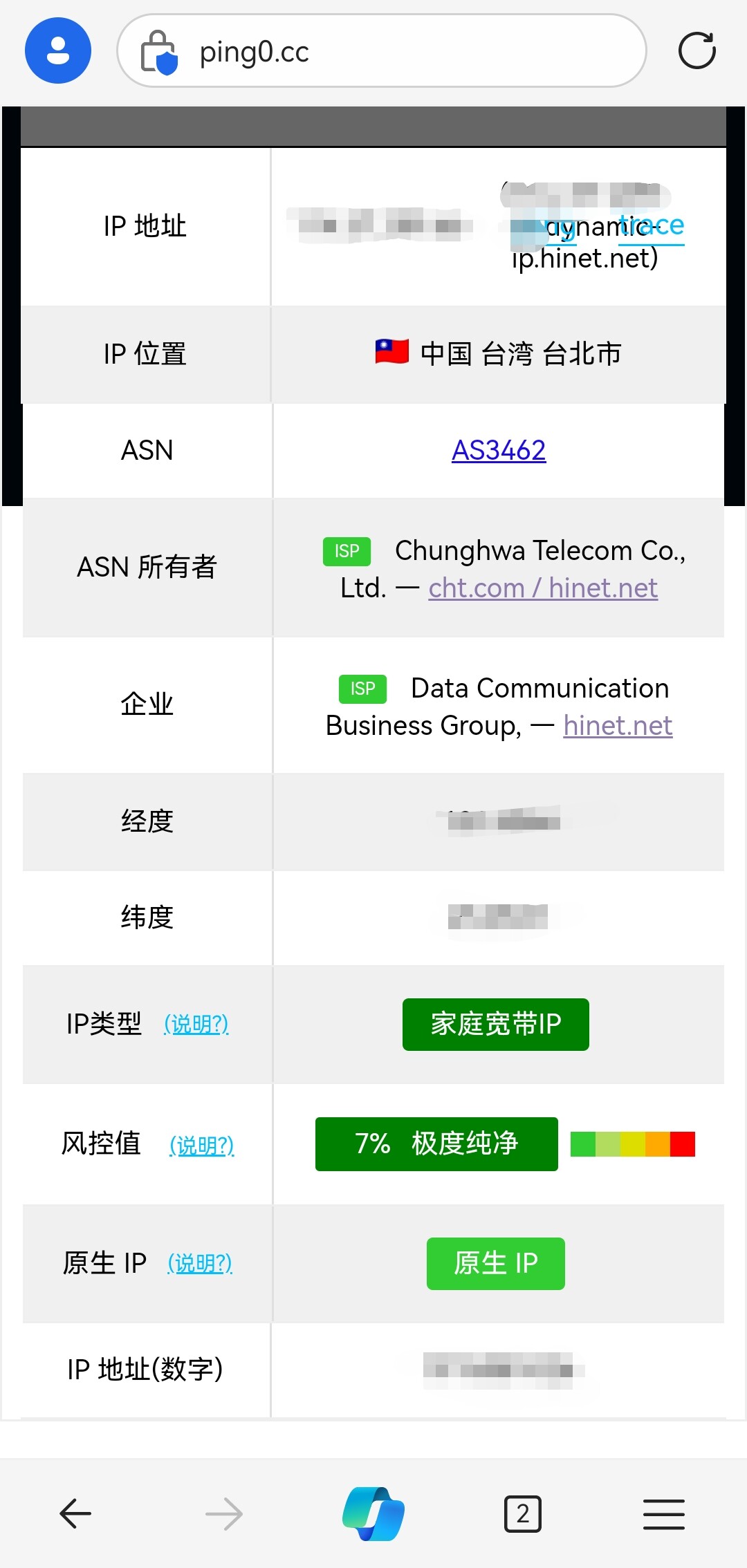Click the 7% 极度纯净 risk badge
The height and width of the screenshot is (1568, 747).
[436, 1144]
